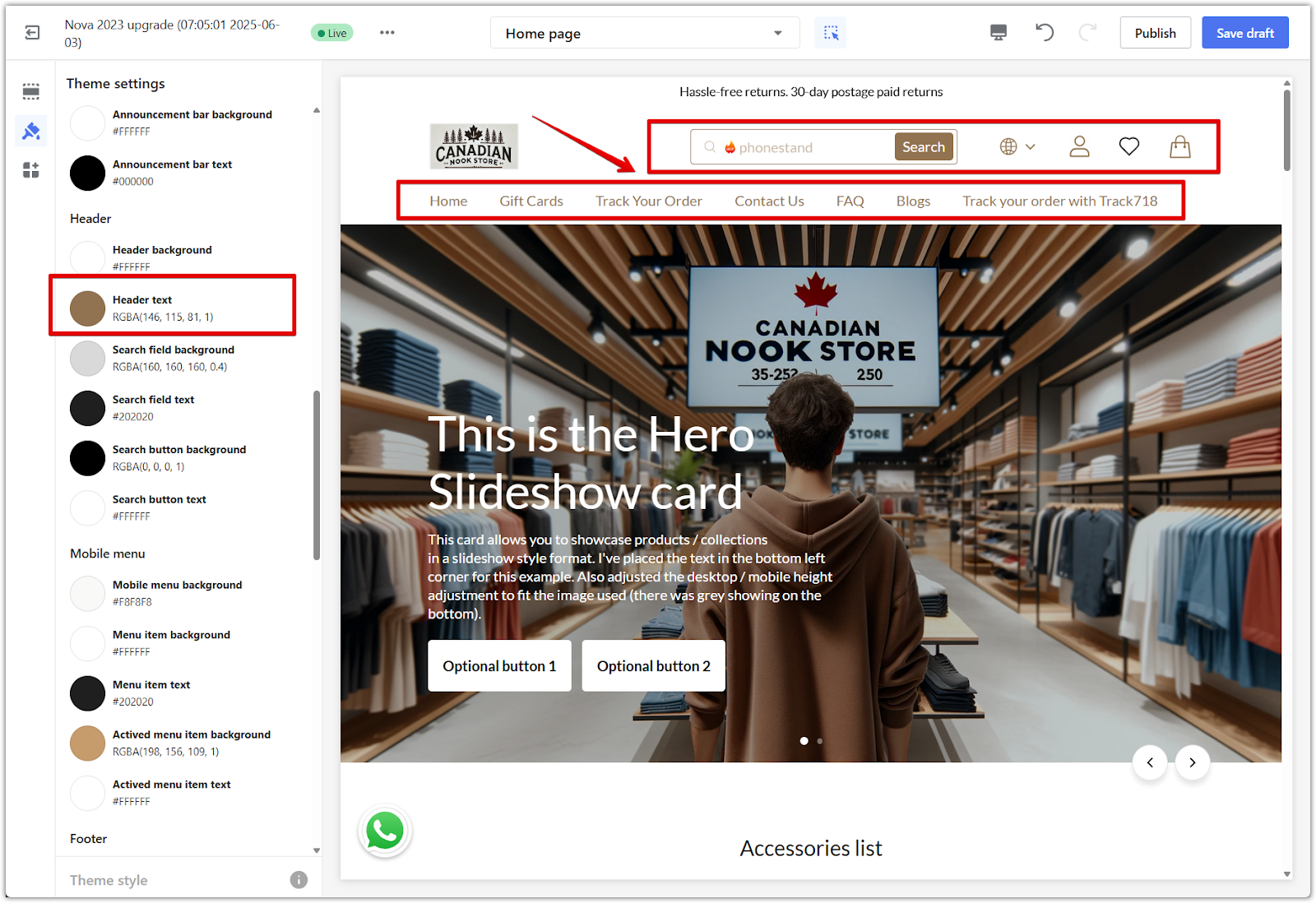Click the exit editor icon
The image size is (1316, 903).
tap(32, 33)
